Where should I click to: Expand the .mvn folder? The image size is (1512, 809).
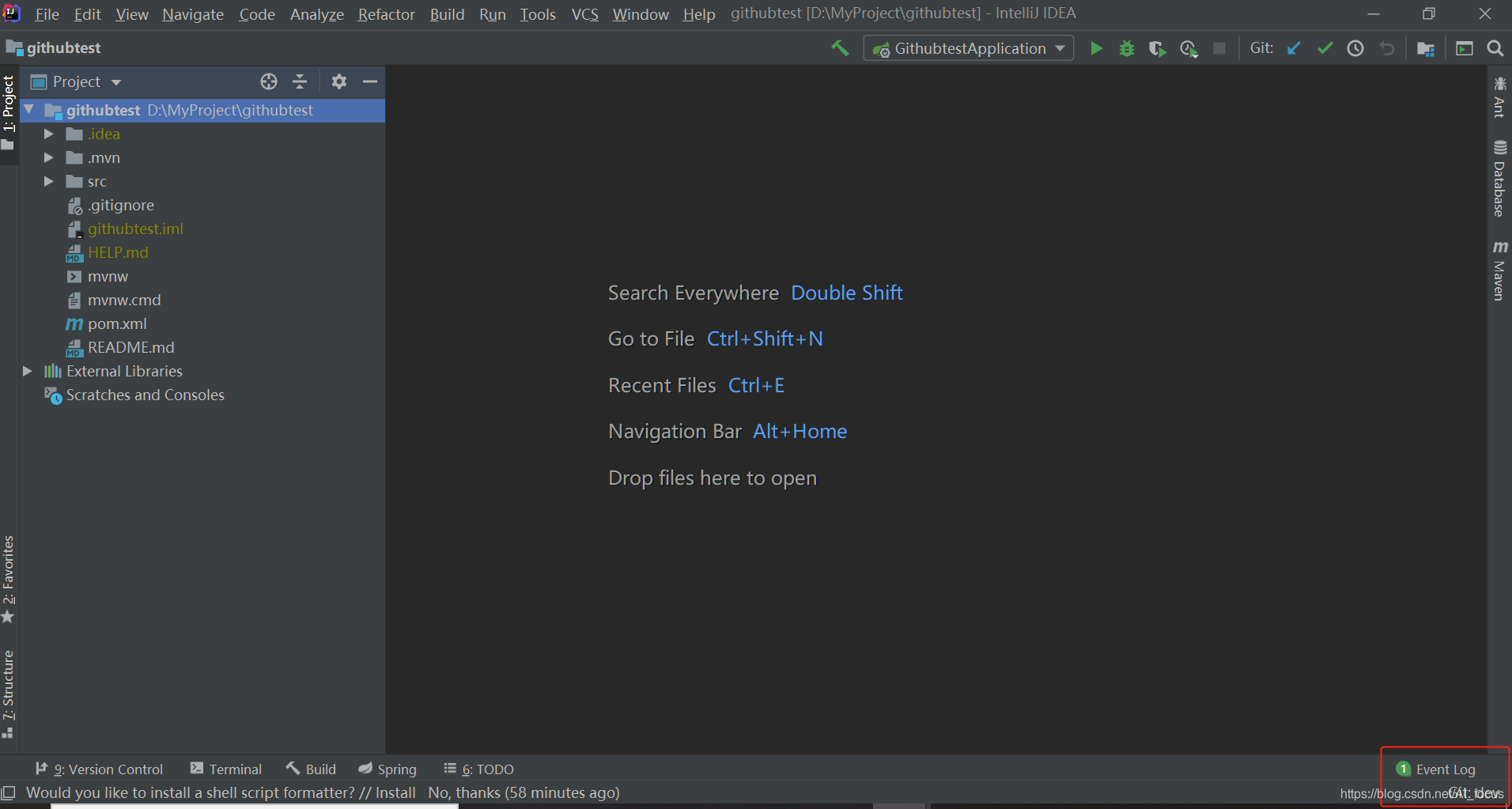pyautogui.click(x=48, y=157)
